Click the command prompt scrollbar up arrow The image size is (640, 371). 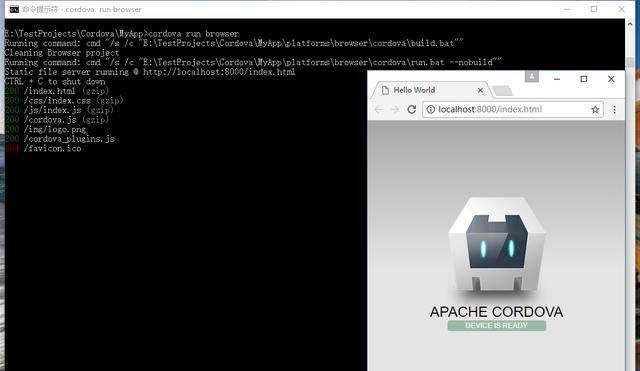coord(629,24)
